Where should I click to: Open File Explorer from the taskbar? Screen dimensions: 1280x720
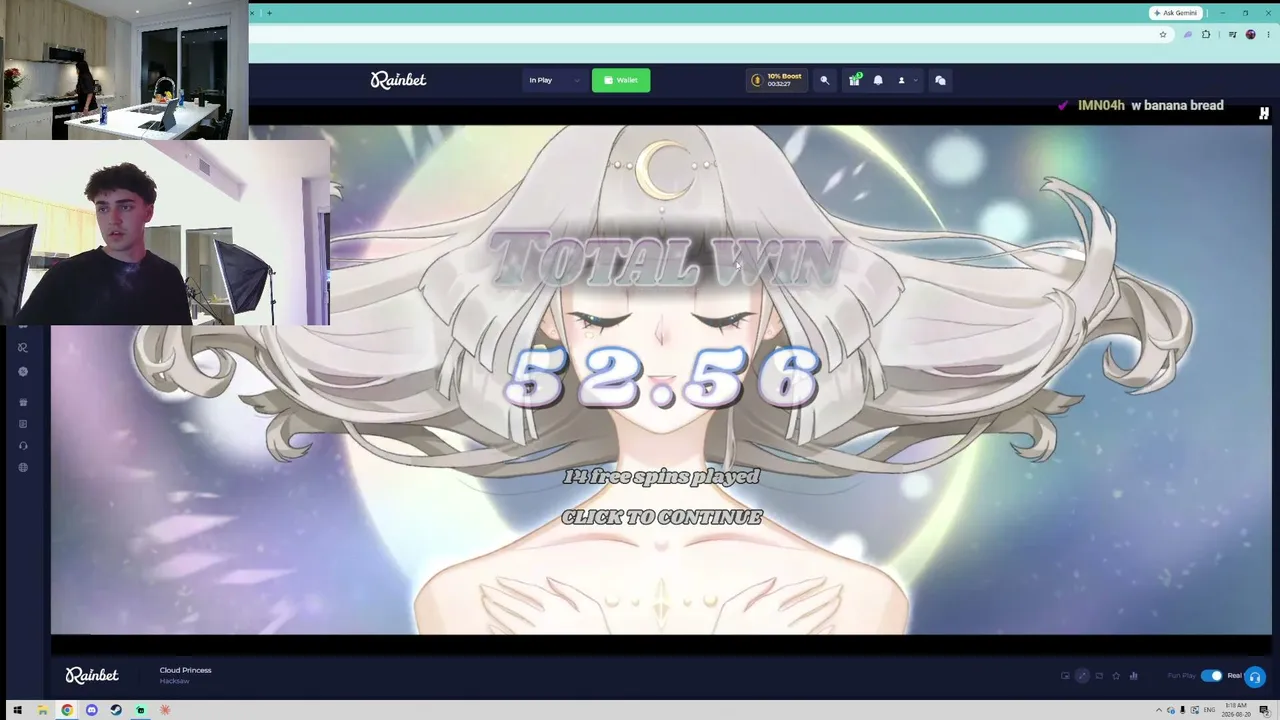point(42,710)
